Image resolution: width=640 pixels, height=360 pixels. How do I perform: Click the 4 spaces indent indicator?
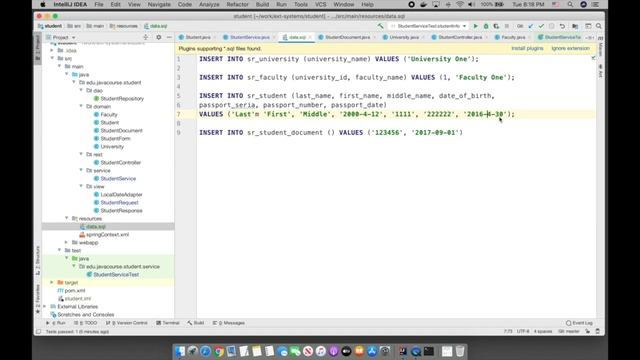[x=543, y=331]
